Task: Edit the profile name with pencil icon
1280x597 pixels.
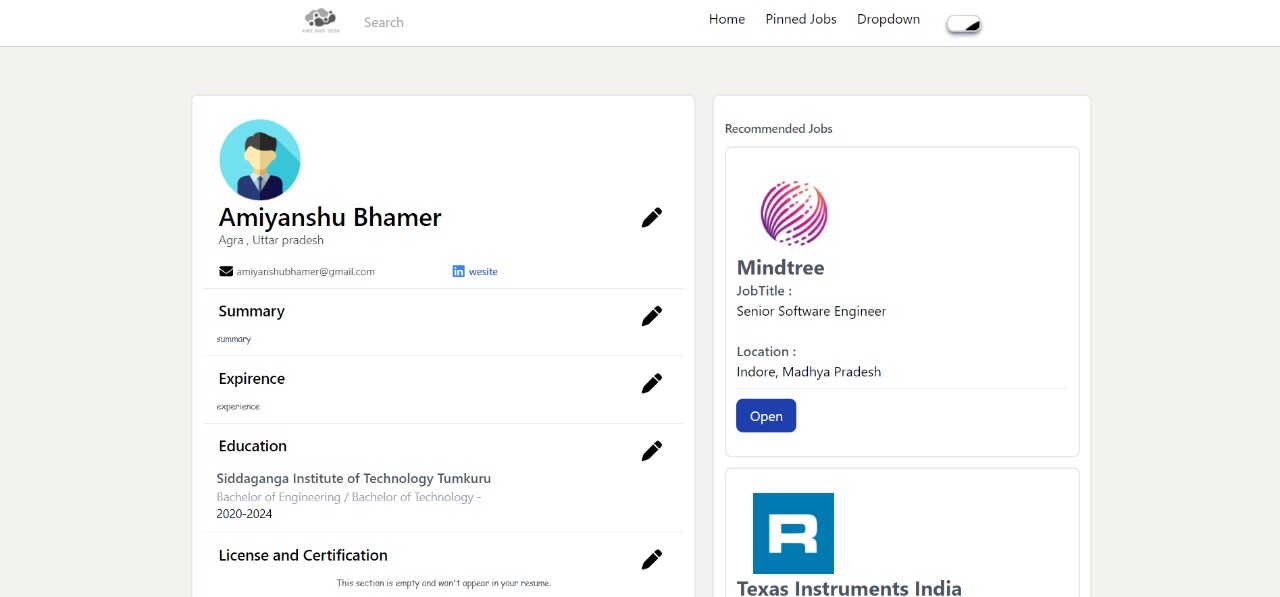Action: 652,217
